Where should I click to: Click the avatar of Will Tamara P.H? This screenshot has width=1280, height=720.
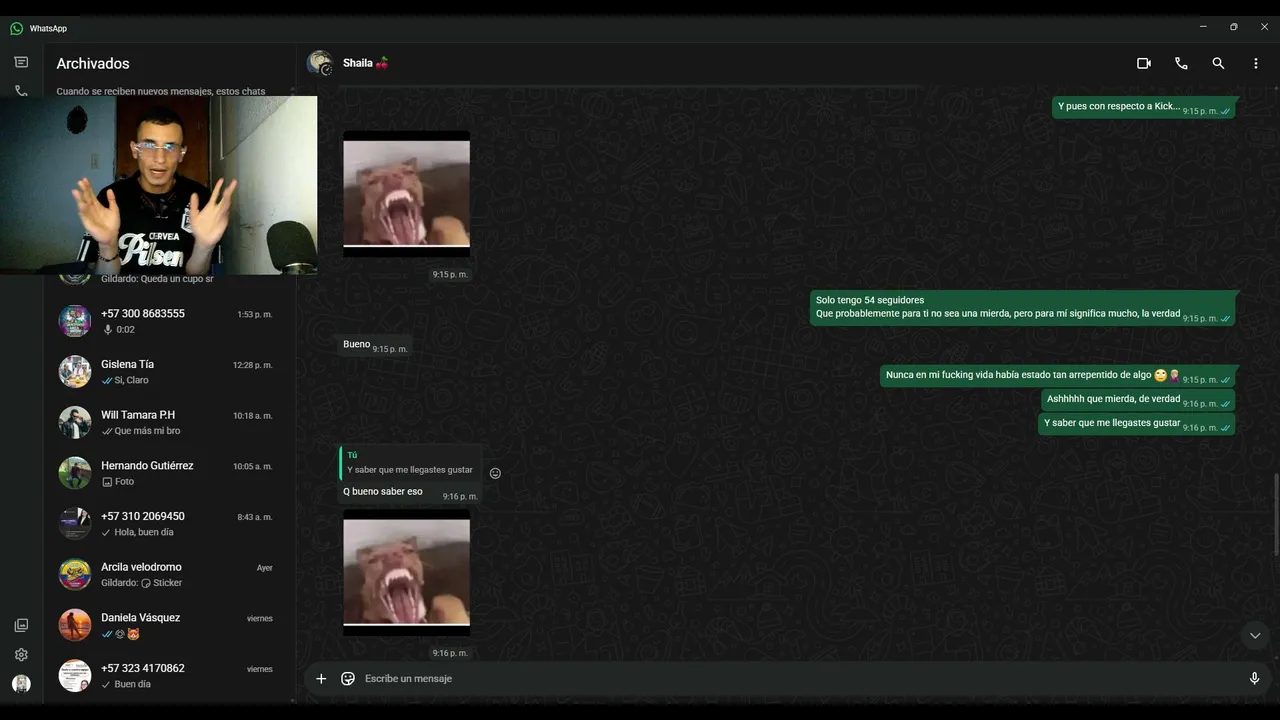point(75,422)
